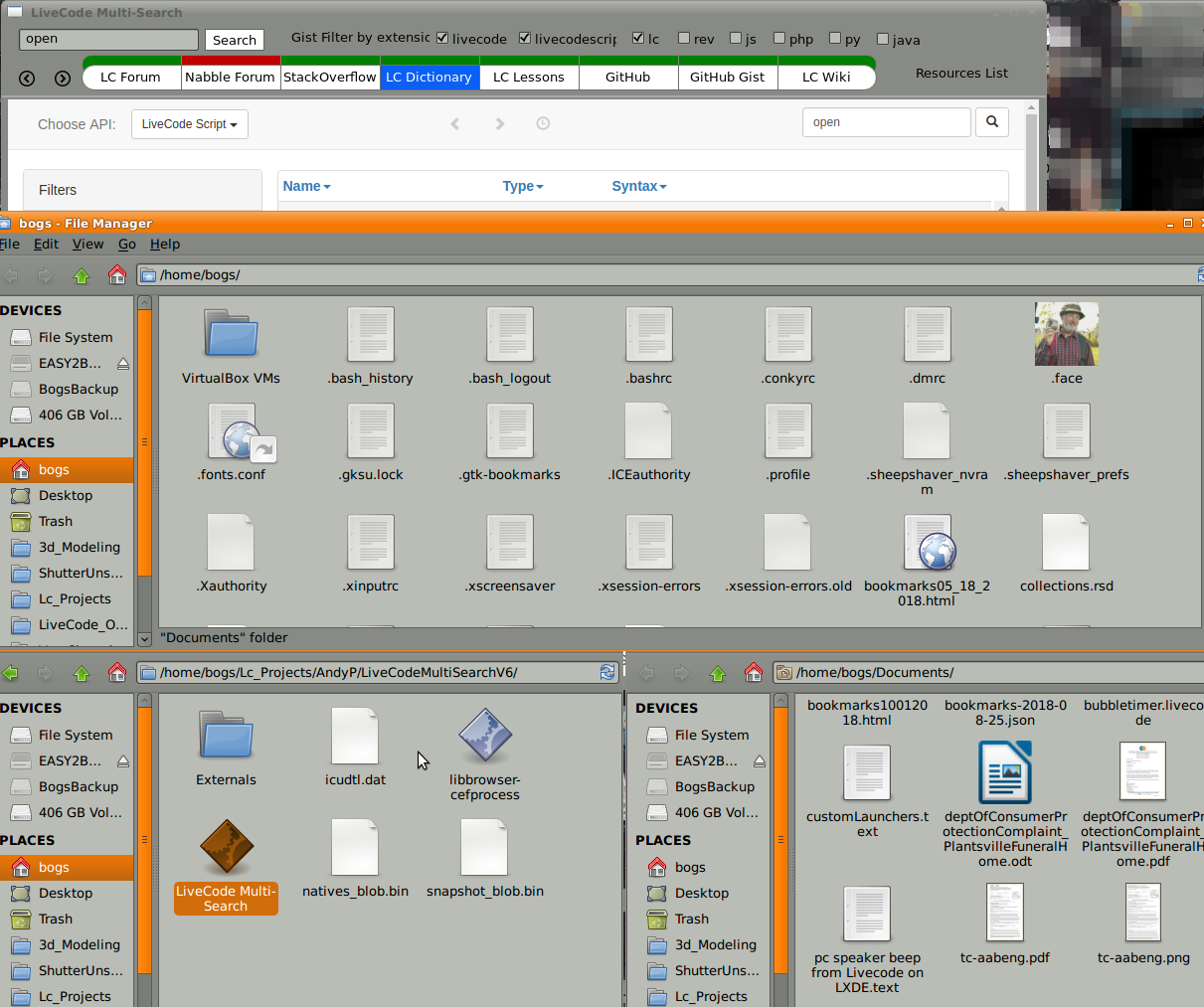Screen dimensions: 1204x1007
Task: Click the orange sidebar scrollbar in top file manager
Action: coord(144,442)
